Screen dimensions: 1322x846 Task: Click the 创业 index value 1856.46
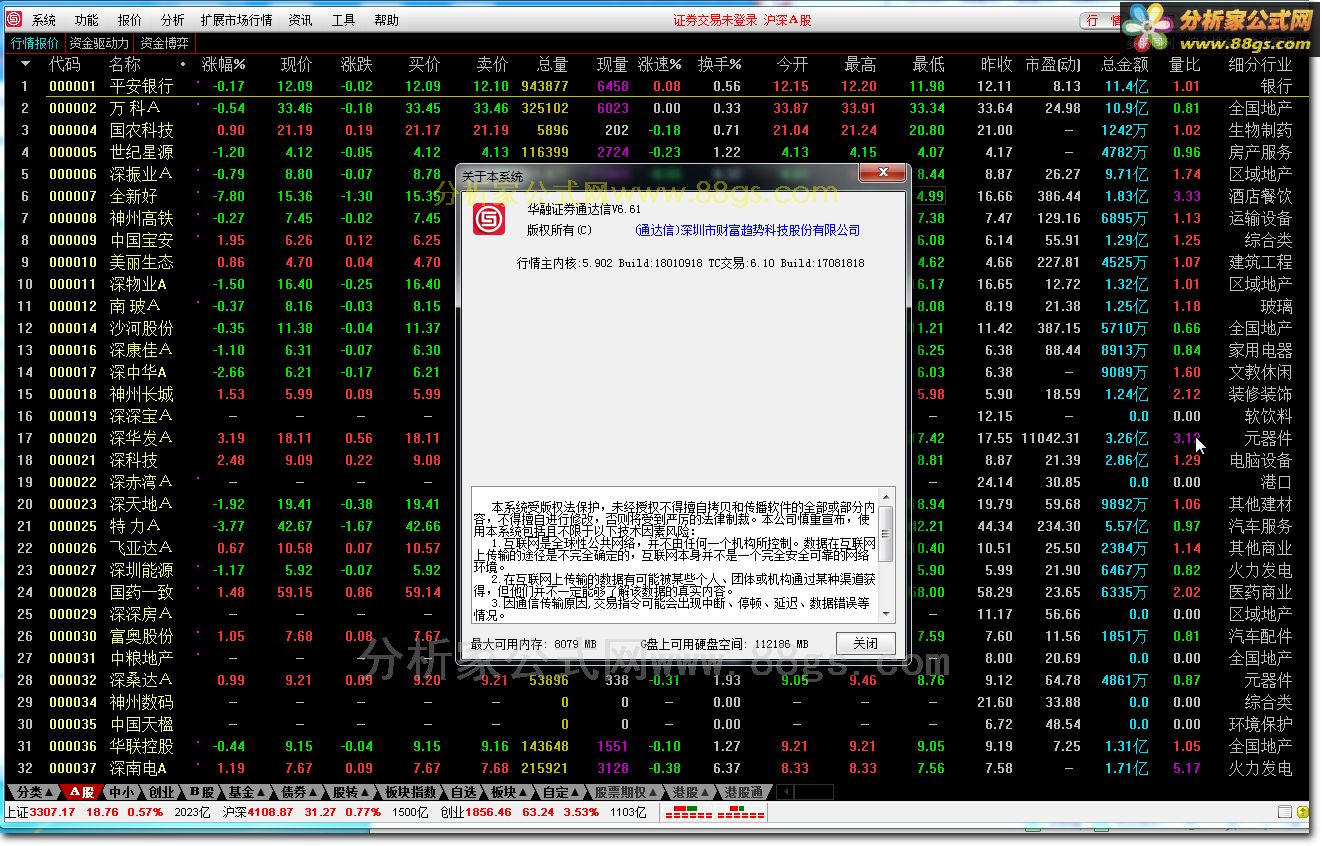(x=488, y=813)
